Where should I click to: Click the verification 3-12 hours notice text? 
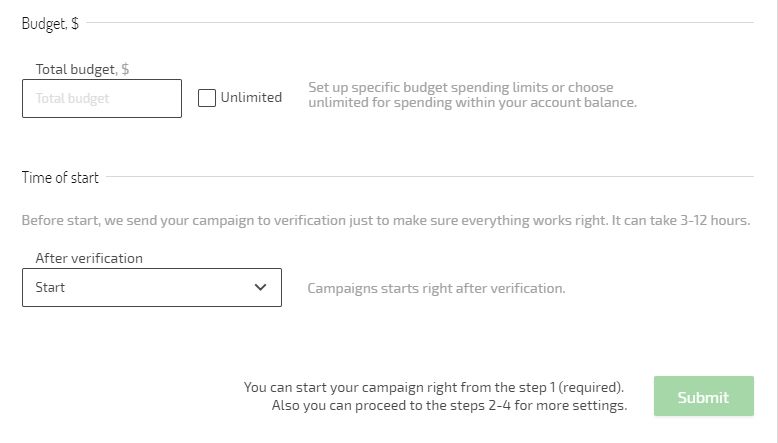coord(386,220)
